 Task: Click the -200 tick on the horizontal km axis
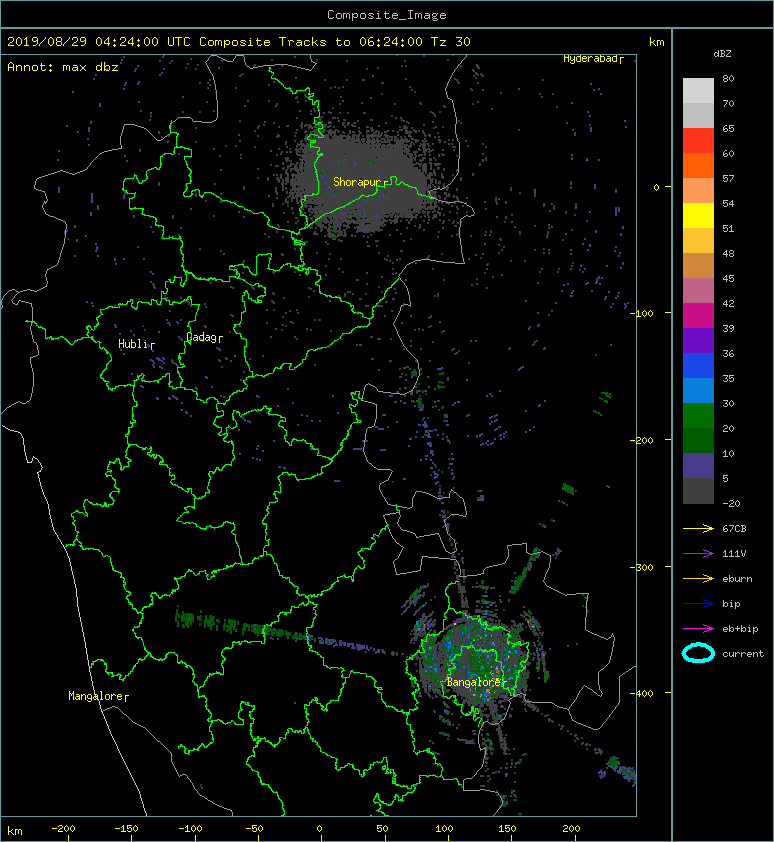tap(63, 829)
